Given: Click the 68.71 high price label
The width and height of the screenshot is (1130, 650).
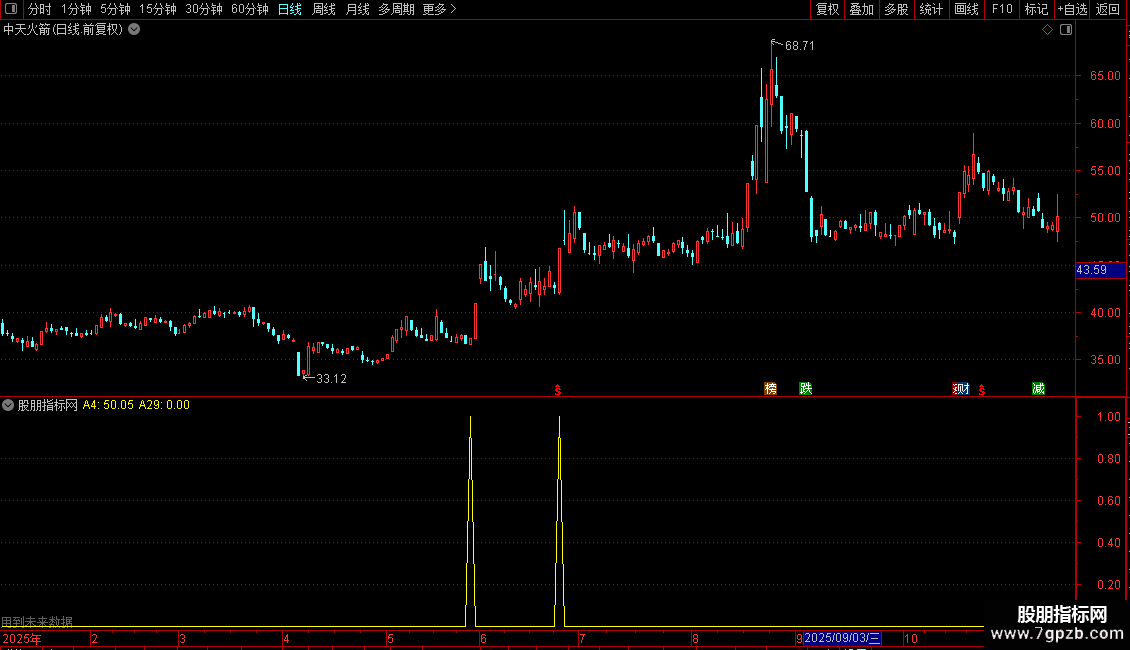Looking at the screenshot, I should (799, 45).
